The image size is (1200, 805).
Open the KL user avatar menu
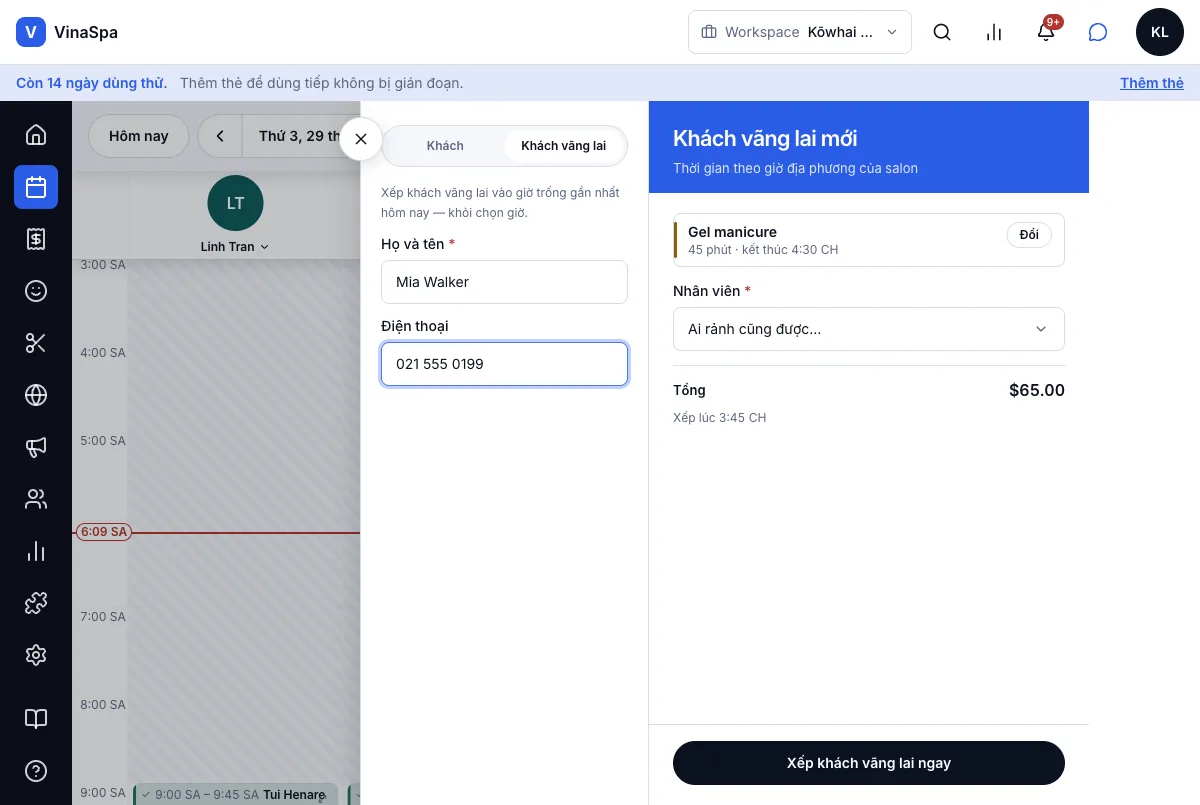1160,32
